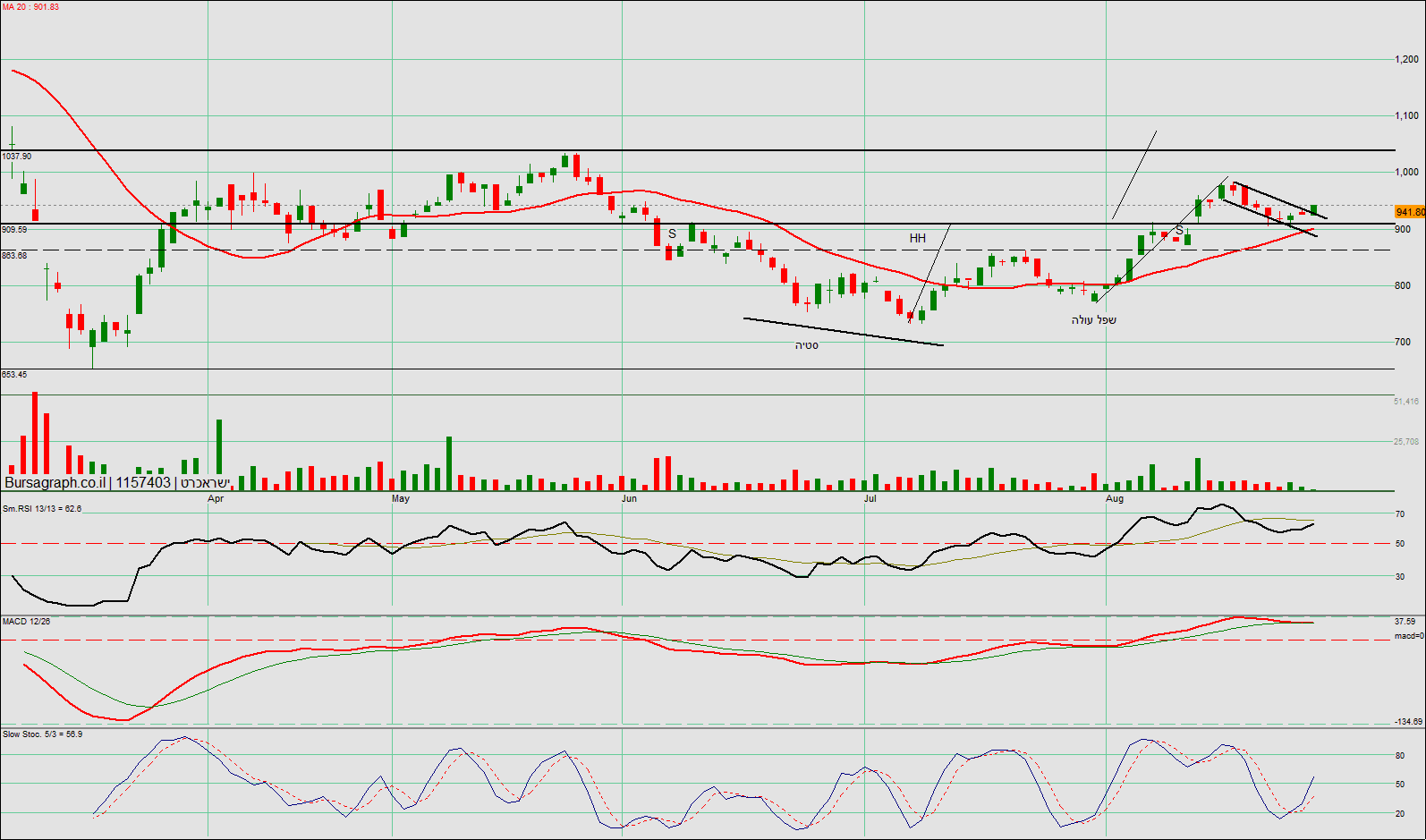
Task: Select the 941.80 current price tag
Action: 1410,213
